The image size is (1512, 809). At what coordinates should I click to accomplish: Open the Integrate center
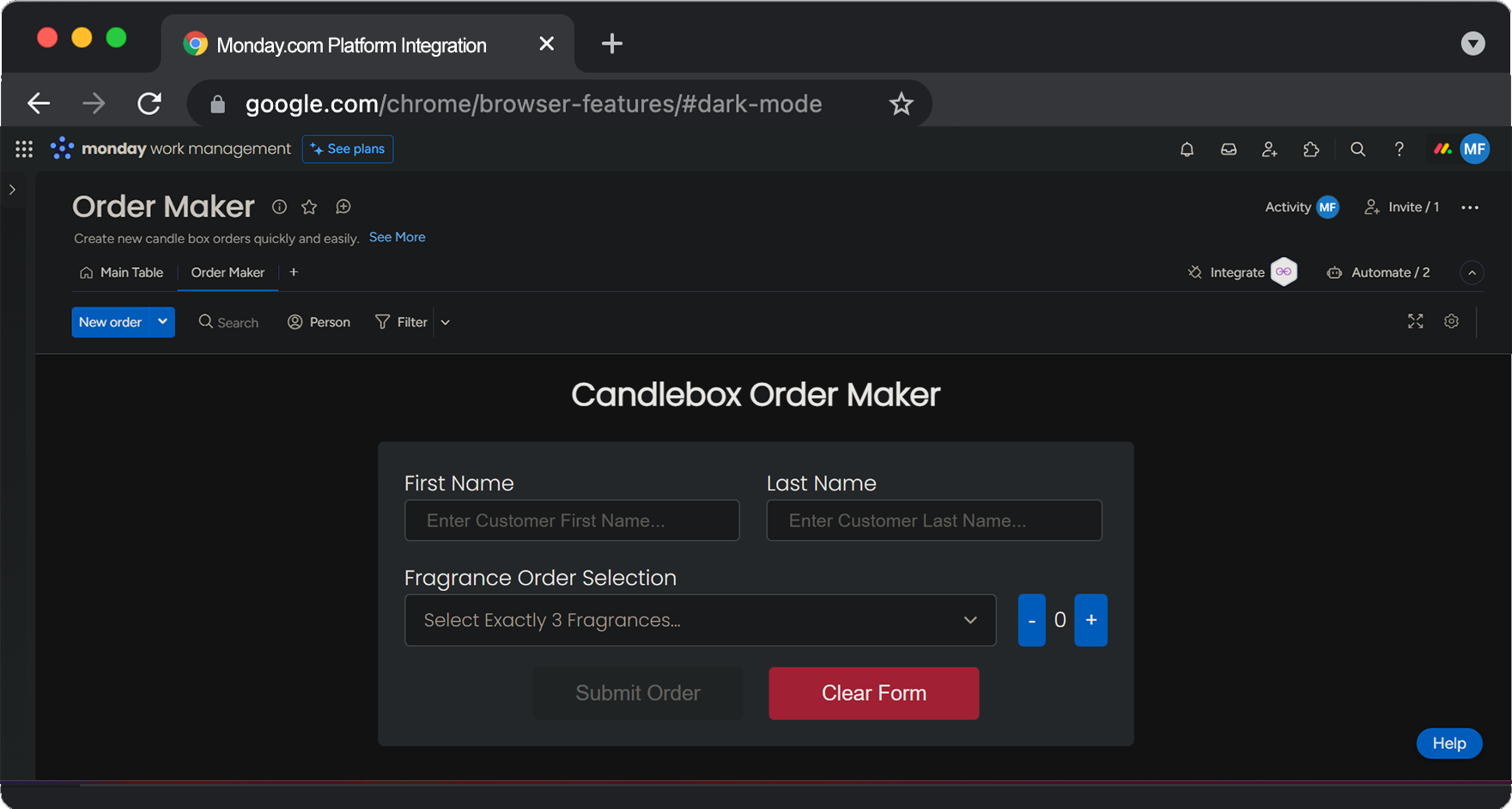point(1242,272)
